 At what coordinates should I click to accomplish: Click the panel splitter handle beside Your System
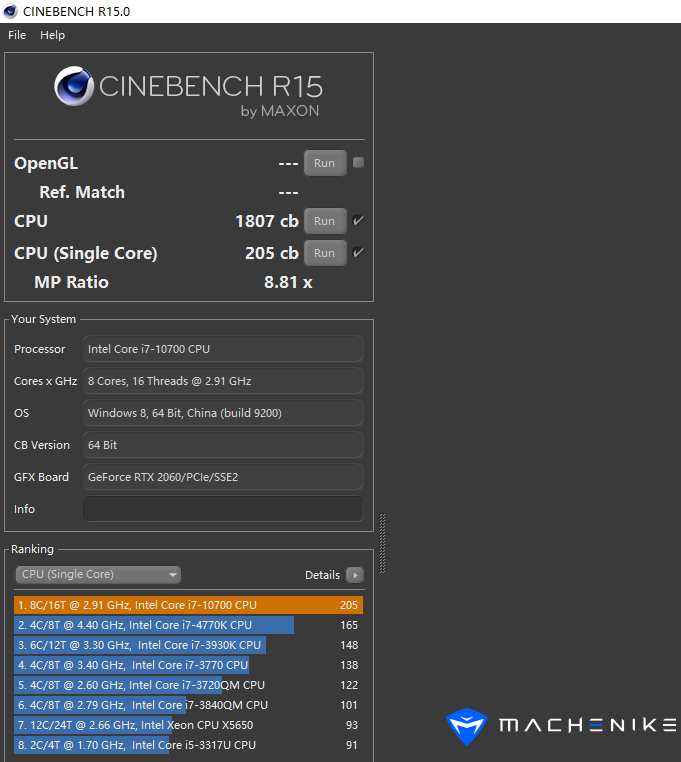383,543
